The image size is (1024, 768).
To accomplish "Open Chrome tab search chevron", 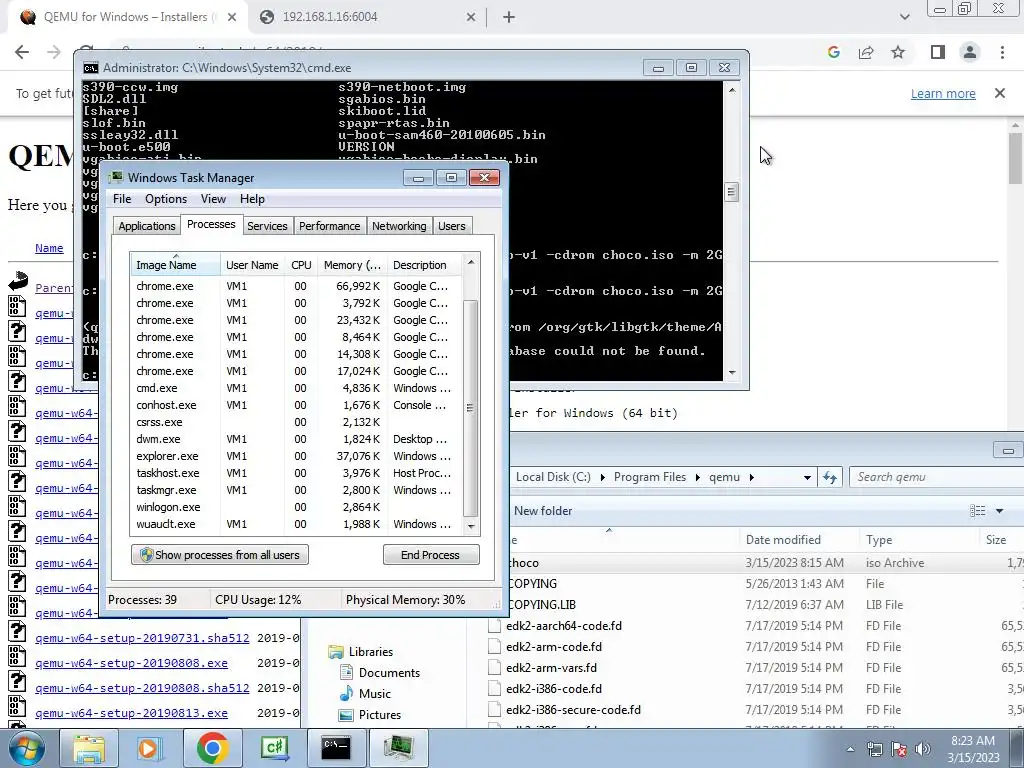I will pyautogui.click(x=904, y=17).
